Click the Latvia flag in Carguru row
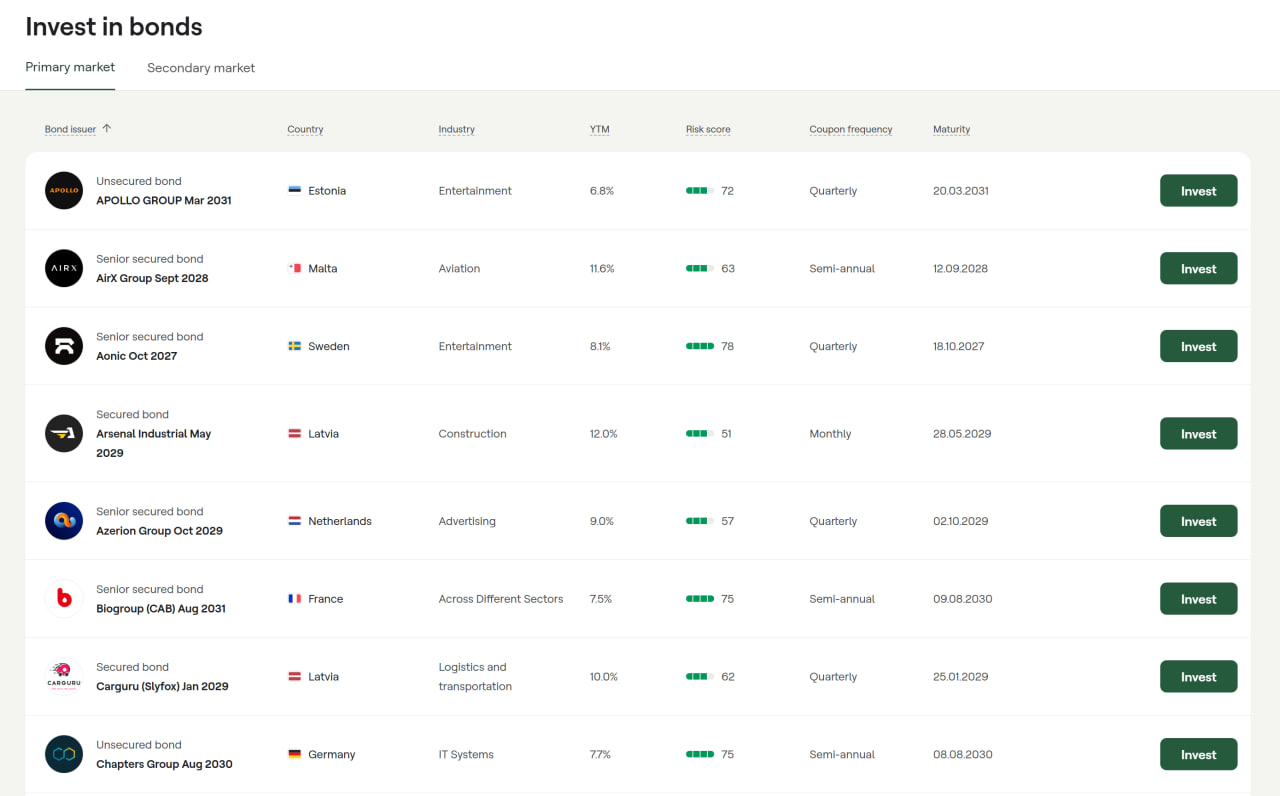The height and width of the screenshot is (796, 1280). click(295, 677)
